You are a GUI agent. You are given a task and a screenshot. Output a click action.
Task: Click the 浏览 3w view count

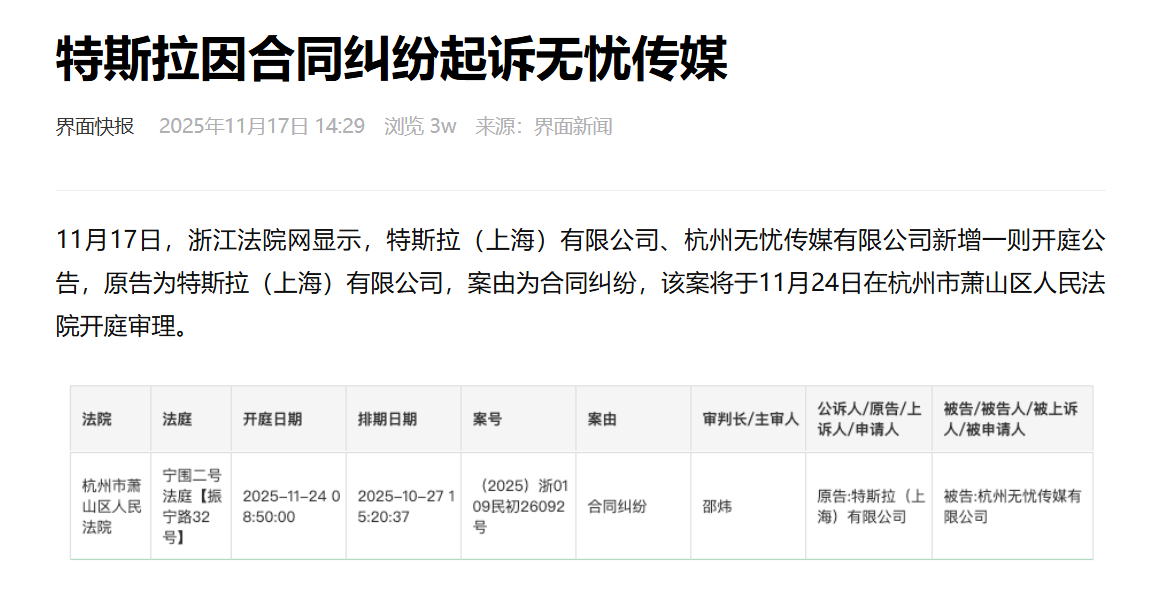(419, 127)
